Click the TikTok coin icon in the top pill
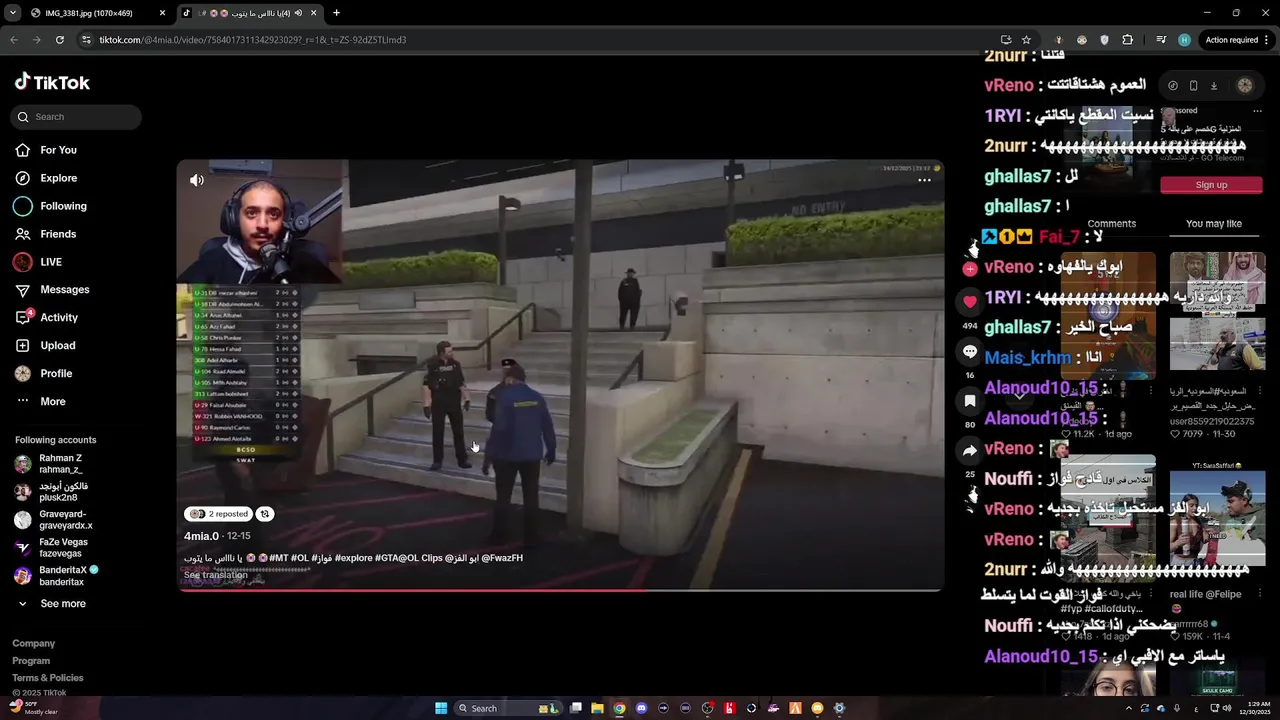The height and width of the screenshot is (720, 1280). point(1173,86)
